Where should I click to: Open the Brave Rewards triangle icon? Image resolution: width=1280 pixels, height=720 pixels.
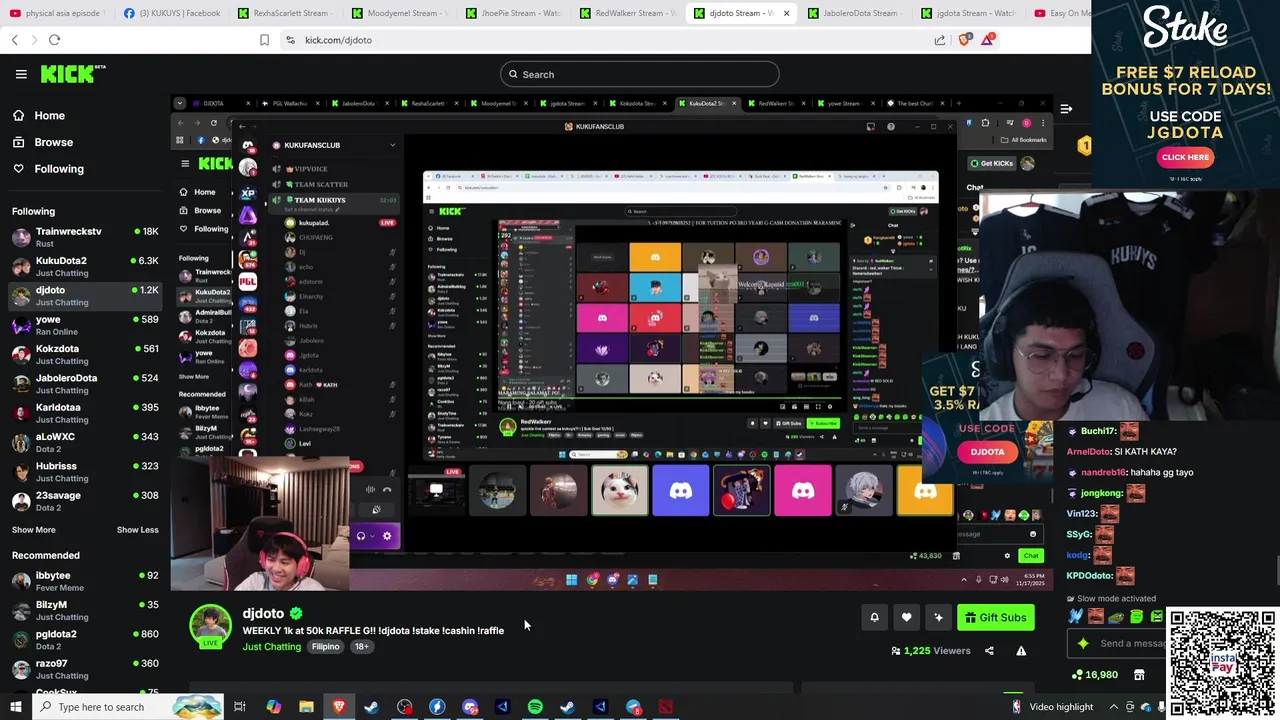988,39
